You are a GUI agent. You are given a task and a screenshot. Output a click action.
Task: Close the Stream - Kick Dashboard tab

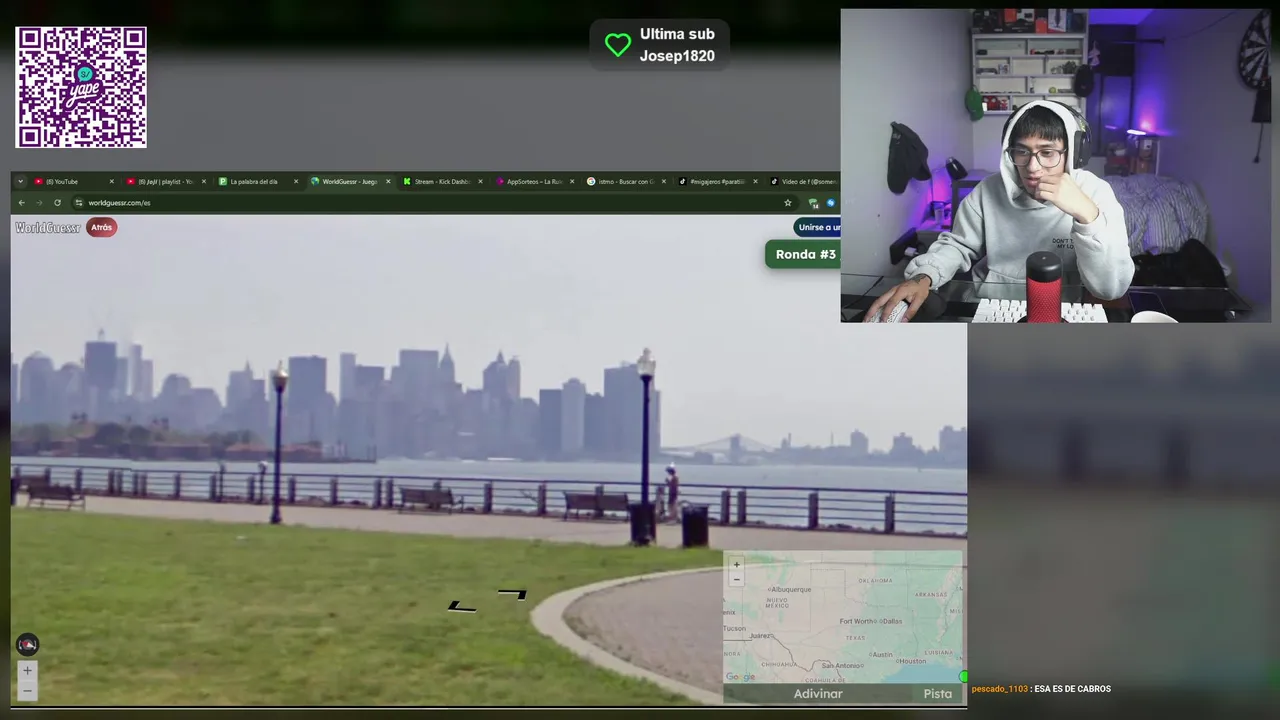[x=480, y=182]
